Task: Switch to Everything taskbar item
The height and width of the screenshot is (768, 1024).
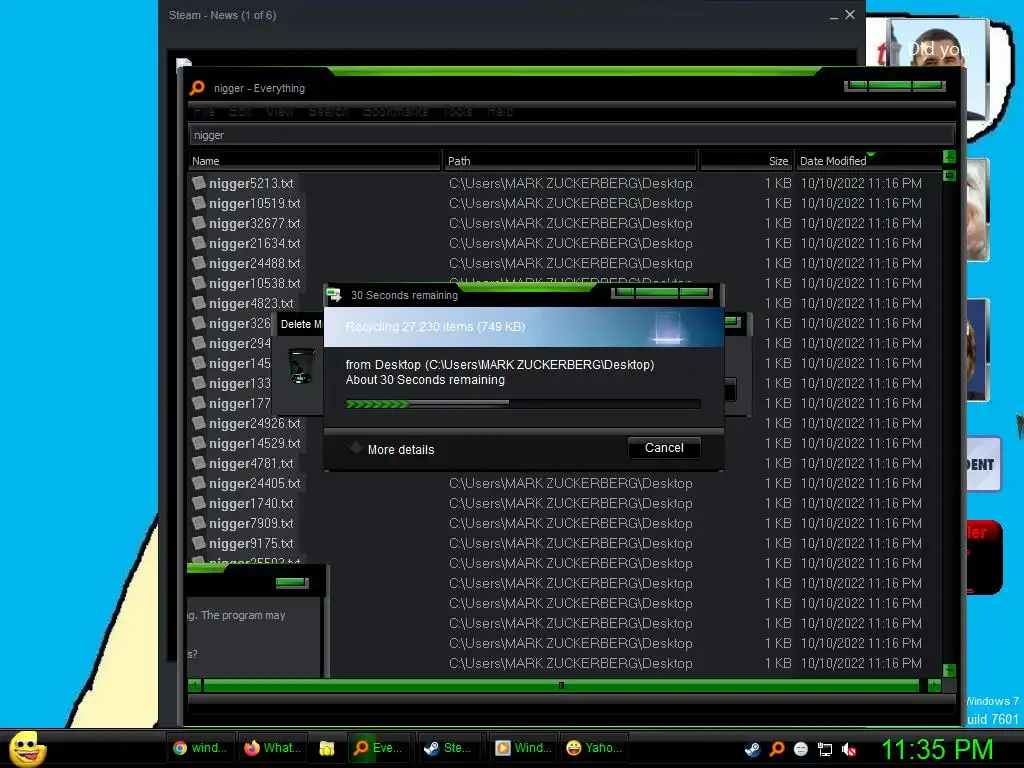Action: coord(378,748)
